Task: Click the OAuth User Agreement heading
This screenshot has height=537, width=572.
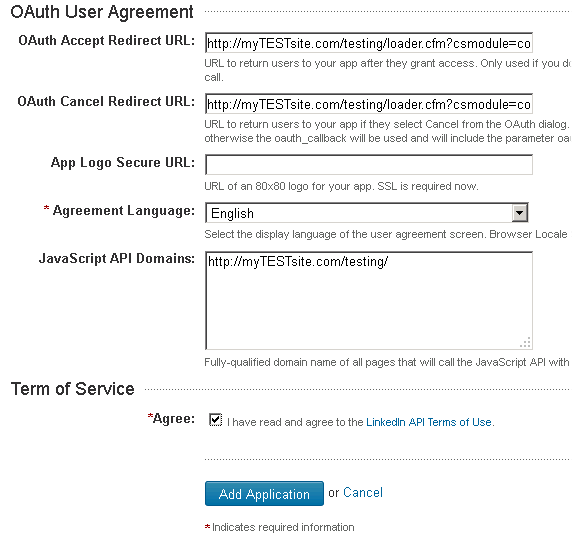Action: pyautogui.click(x=102, y=12)
